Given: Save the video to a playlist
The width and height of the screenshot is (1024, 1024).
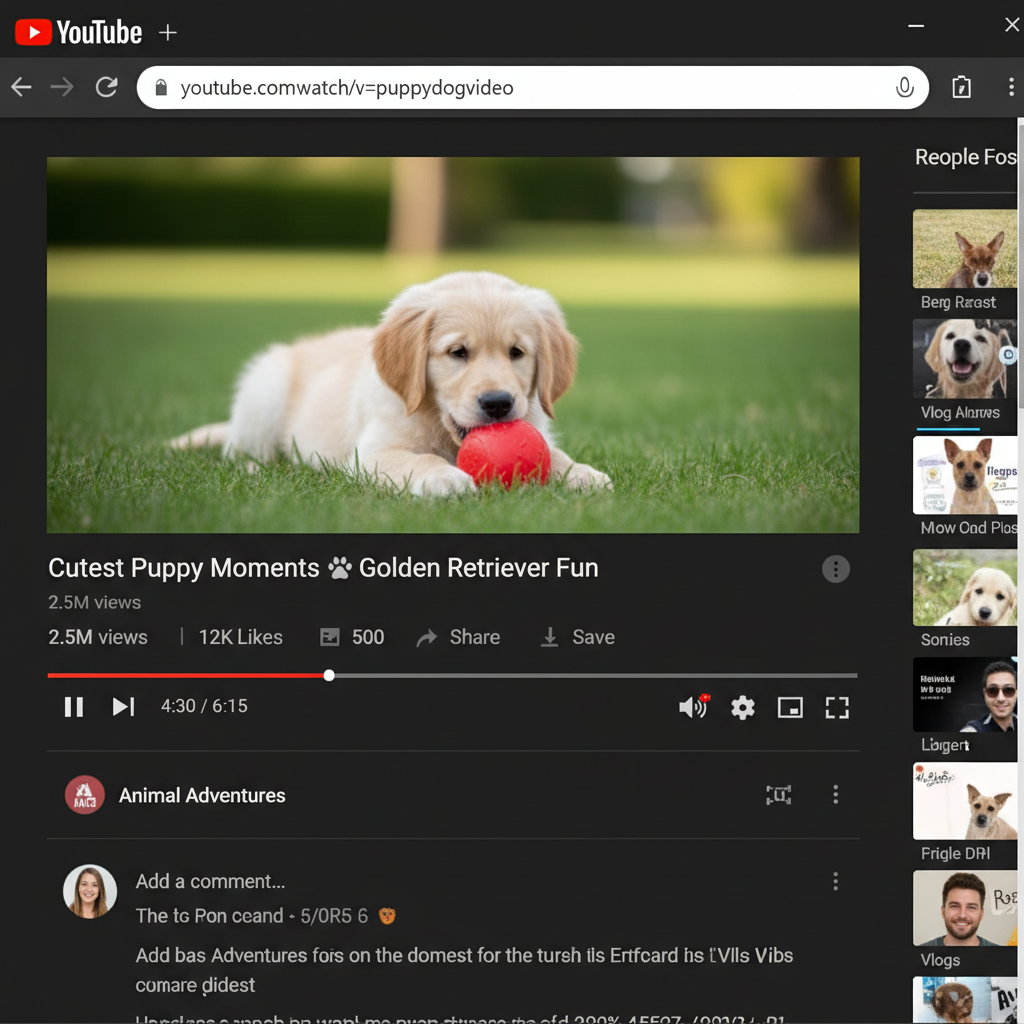Looking at the screenshot, I should point(577,637).
